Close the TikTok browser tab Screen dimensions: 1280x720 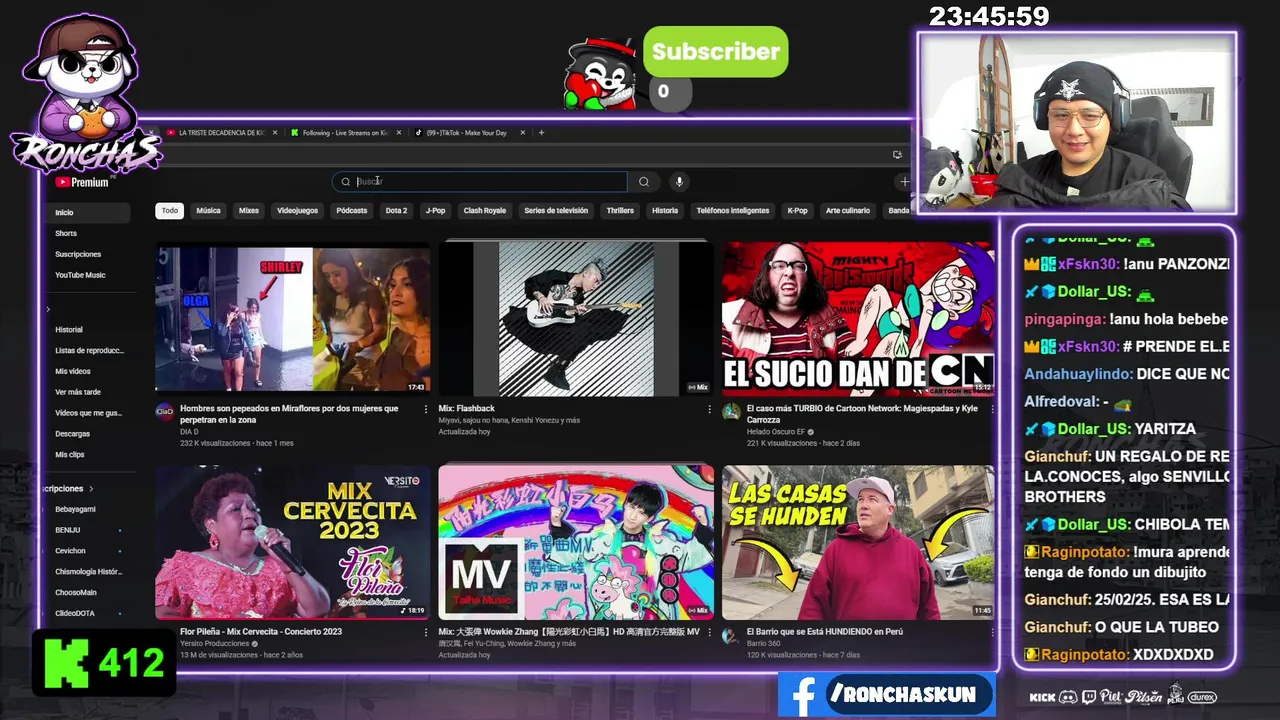coord(522,132)
